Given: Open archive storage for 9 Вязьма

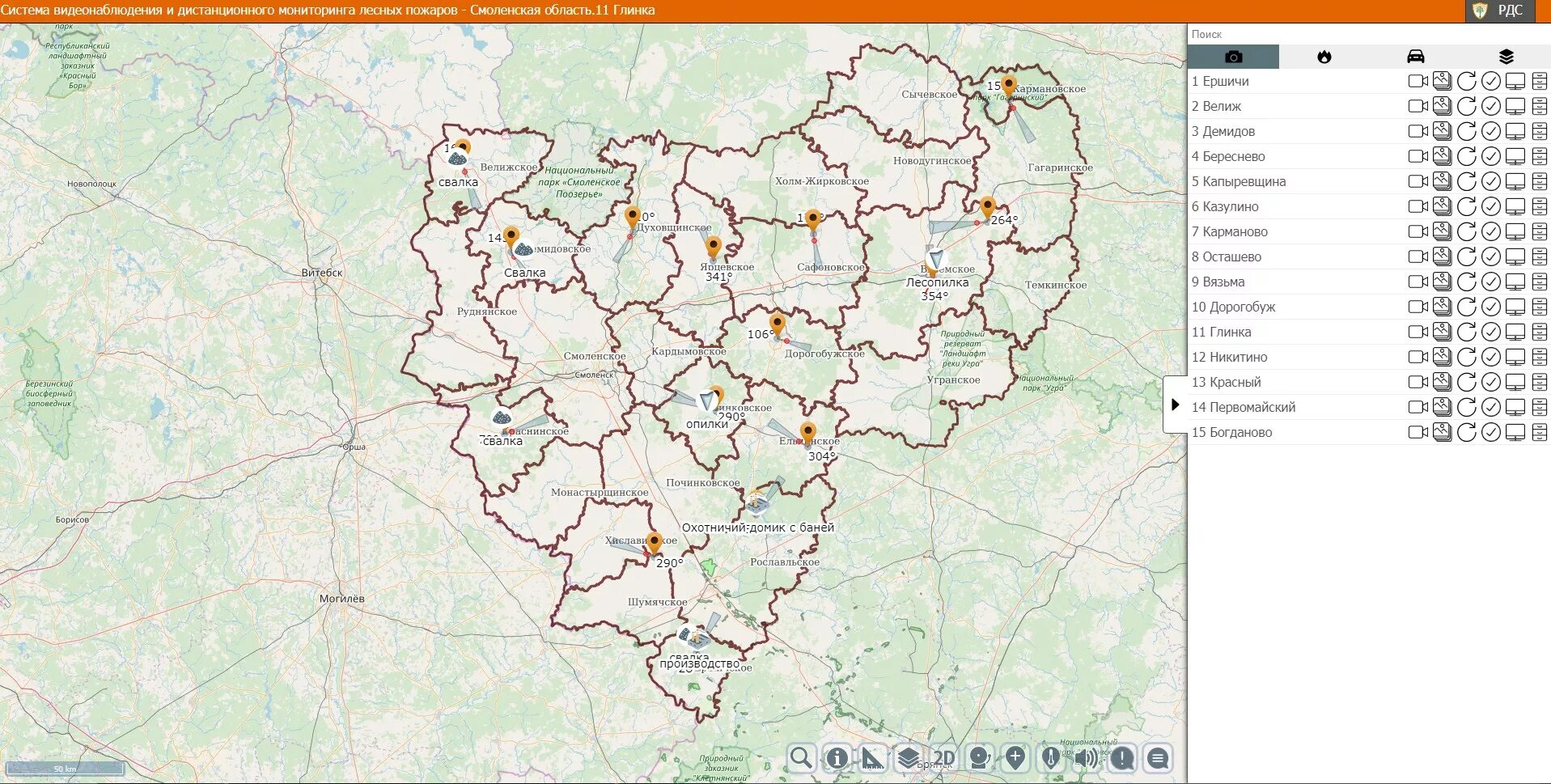Looking at the screenshot, I should 1539,282.
